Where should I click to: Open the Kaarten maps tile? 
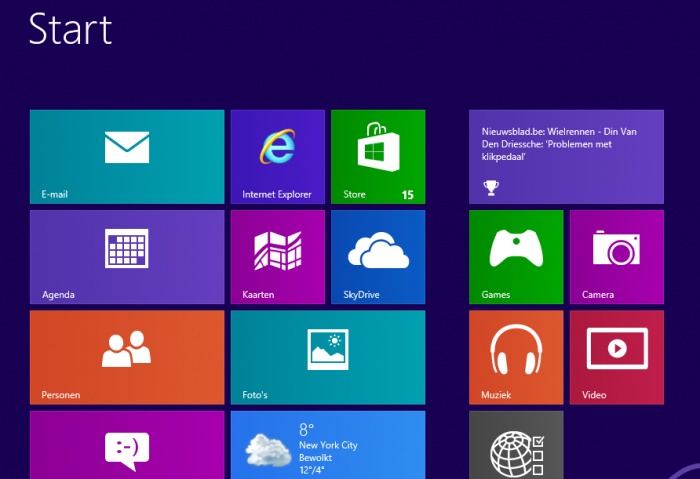click(278, 257)
